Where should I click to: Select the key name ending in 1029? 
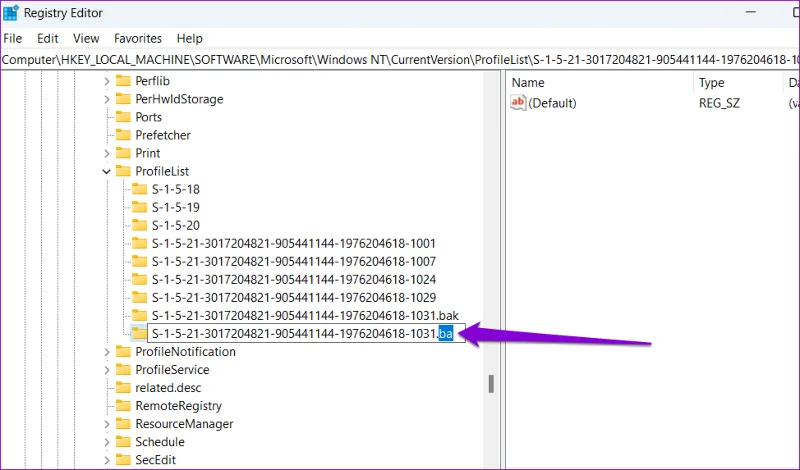click(294, 298)
